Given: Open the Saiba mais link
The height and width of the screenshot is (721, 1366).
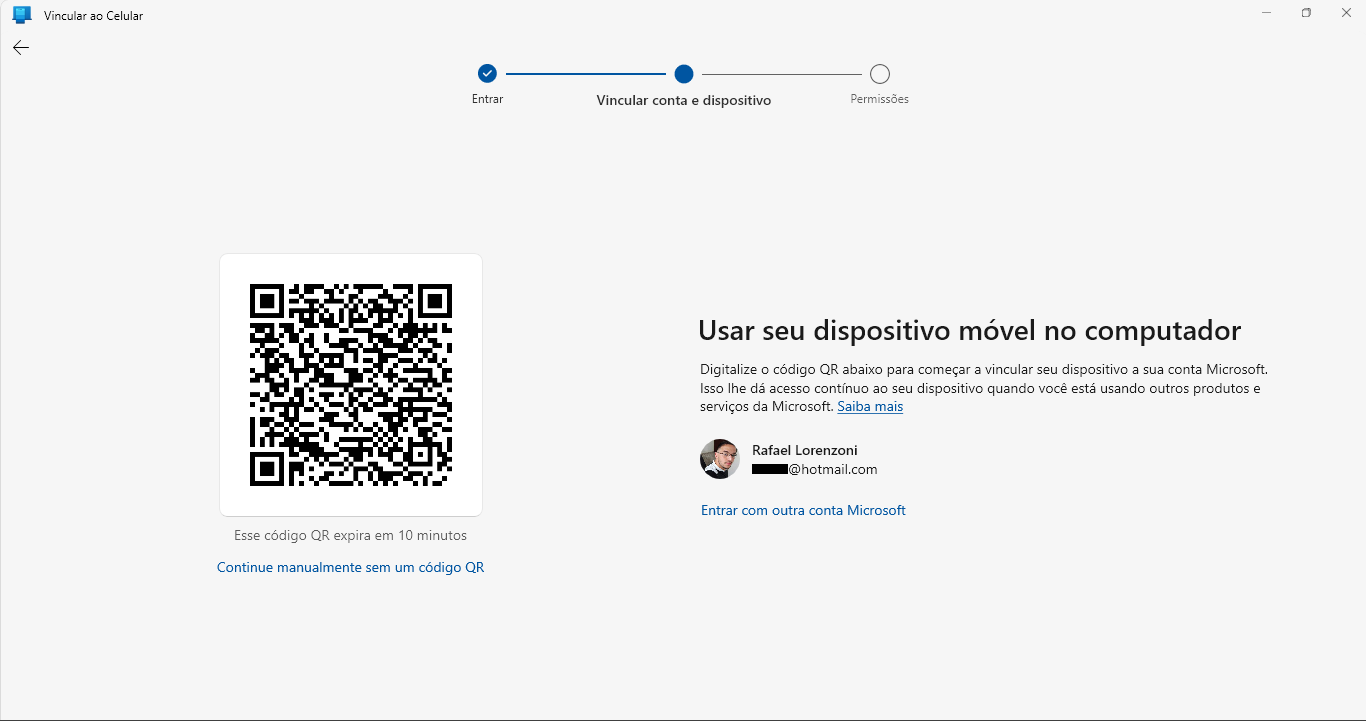Looking at the screenshot, I should point(870,407).
